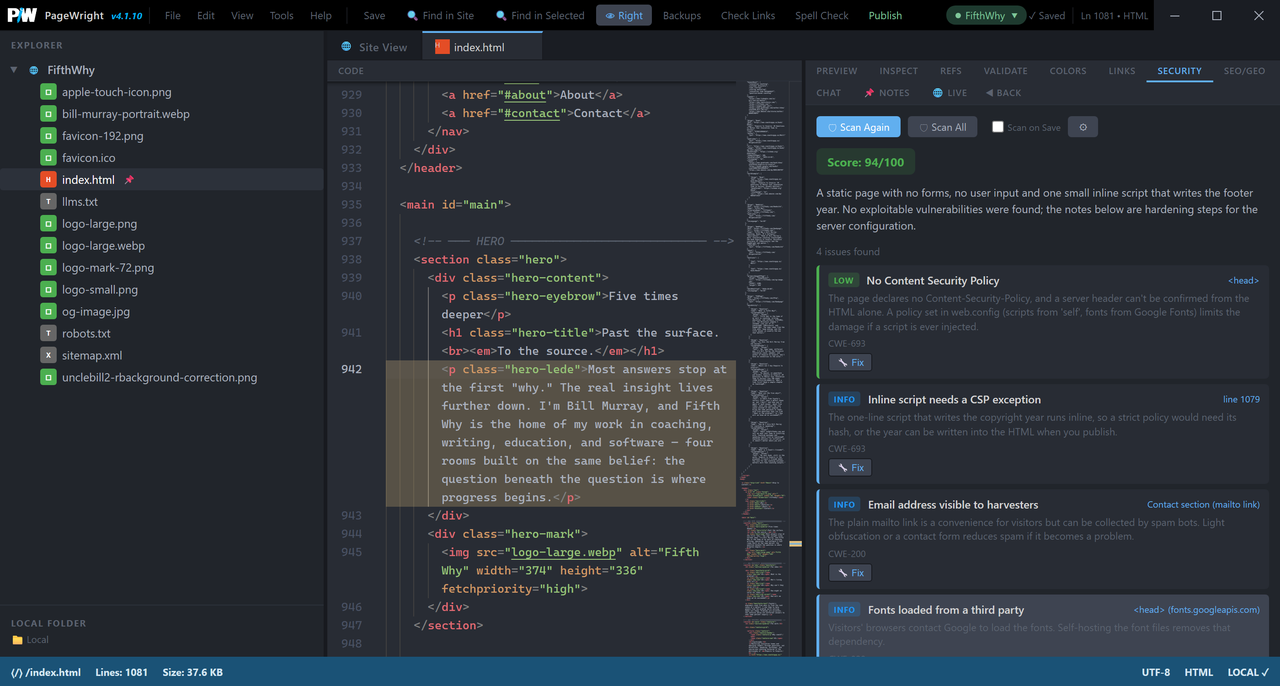
Task: Switch to the Inspect panel tab
Action: coord(899,71)
